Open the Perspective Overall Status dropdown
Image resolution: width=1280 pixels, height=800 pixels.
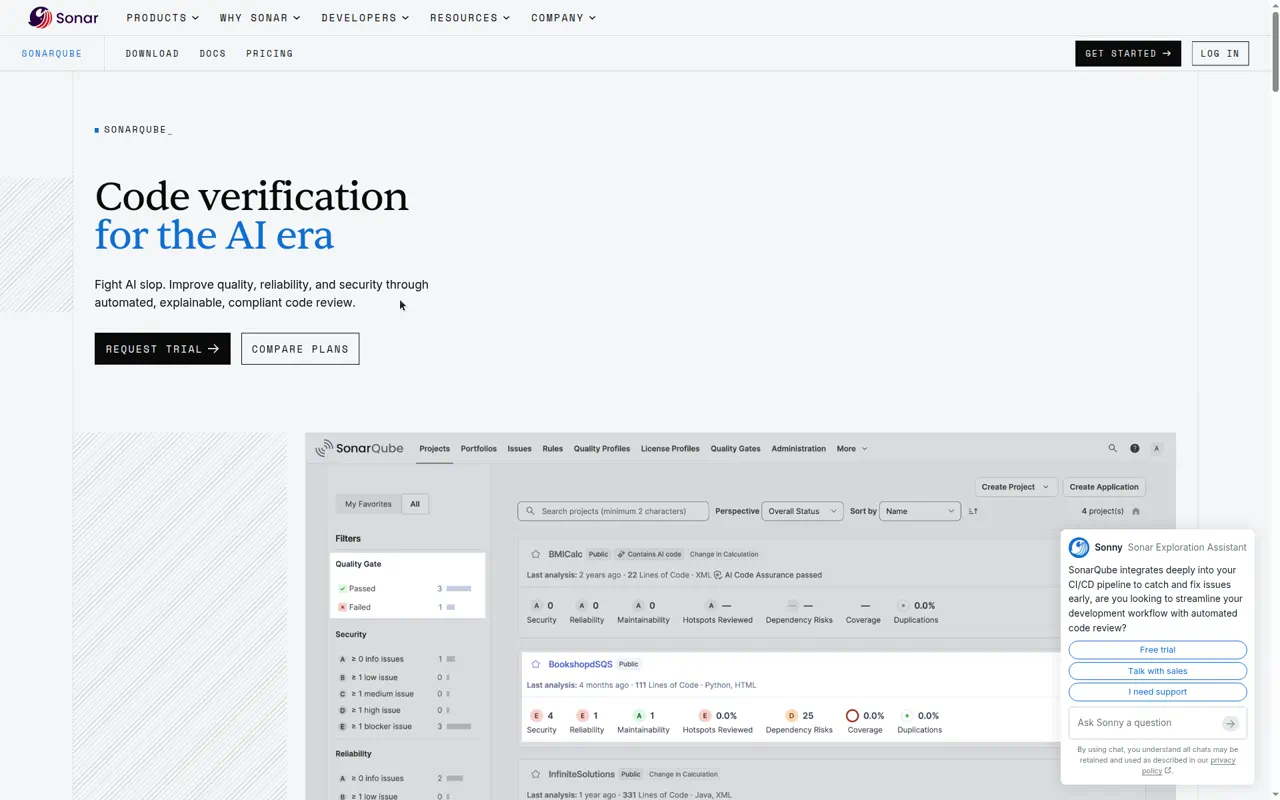pyautogui.click(x=802, y=511)
